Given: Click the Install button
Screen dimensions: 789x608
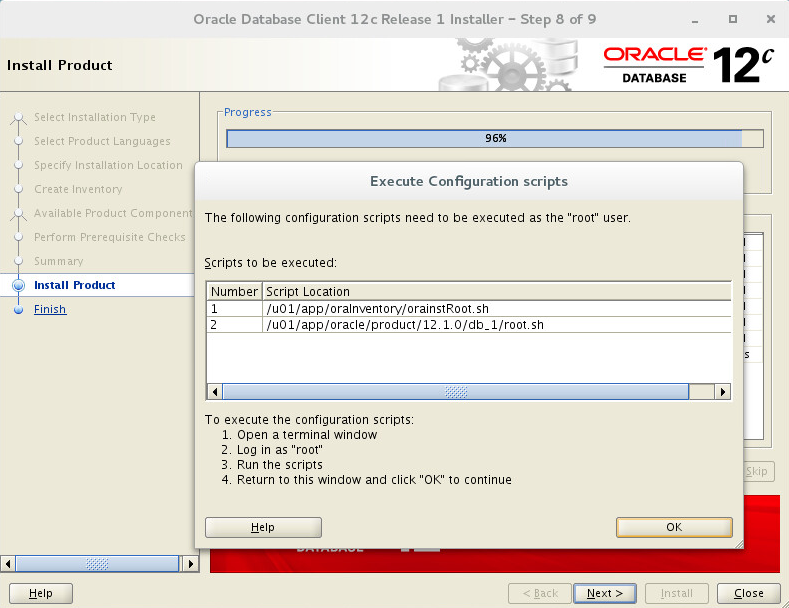Looking at the screenshot, I should [677, 593].
